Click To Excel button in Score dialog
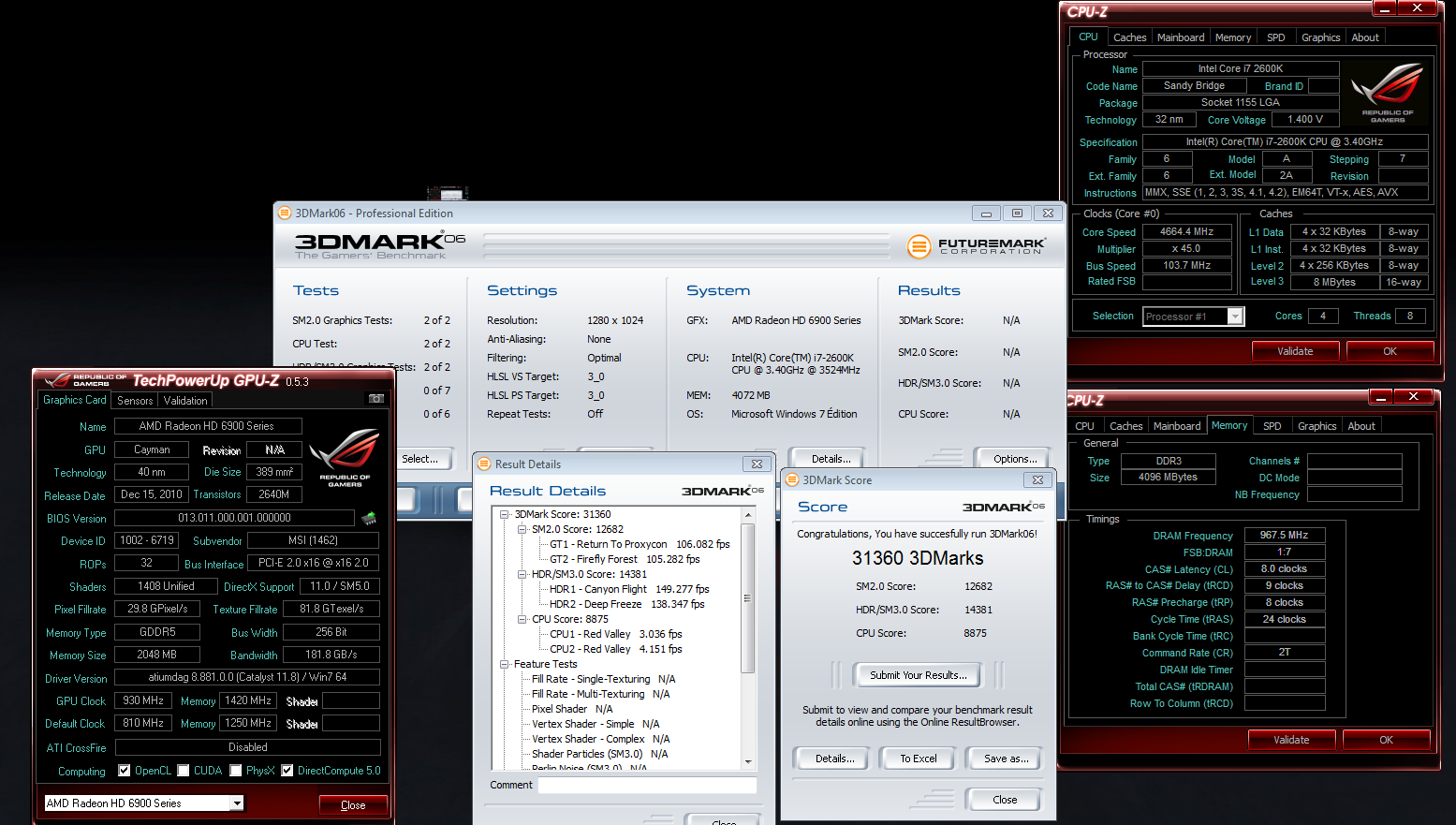The width and height of the screenshot is (1456, 825). [918, 759]
